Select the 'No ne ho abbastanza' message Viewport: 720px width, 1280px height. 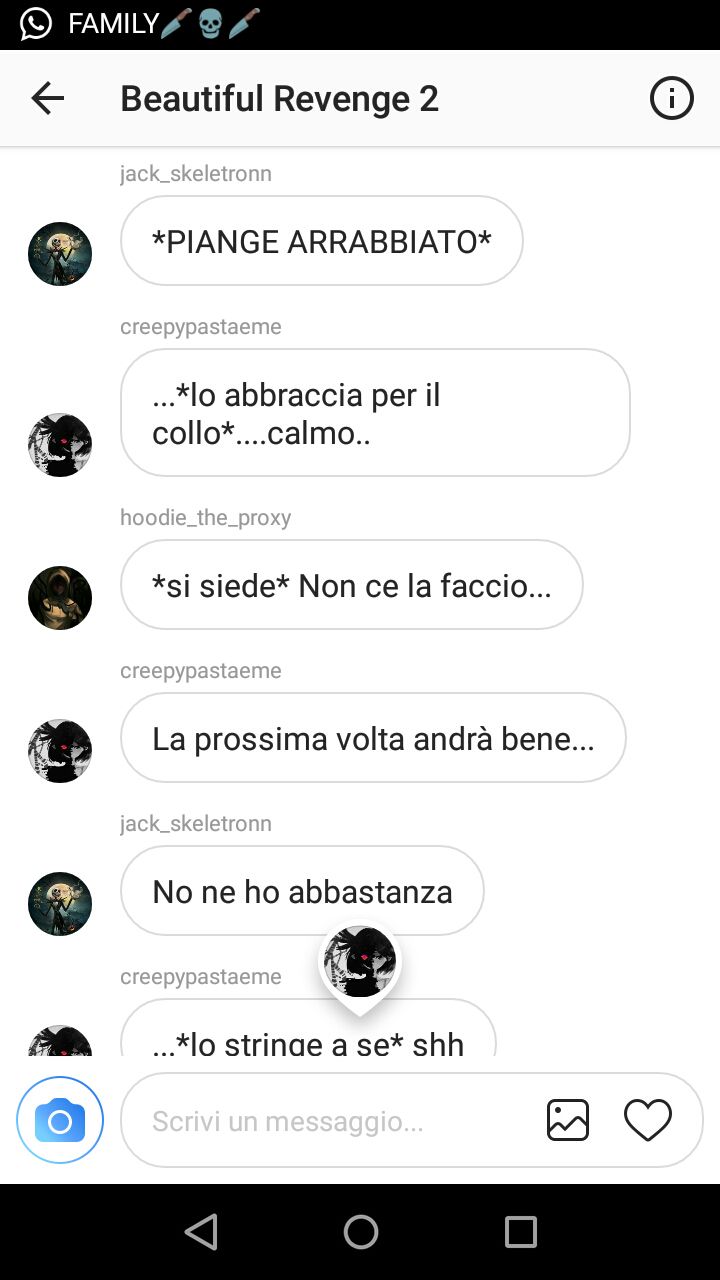tap(302, 891)
